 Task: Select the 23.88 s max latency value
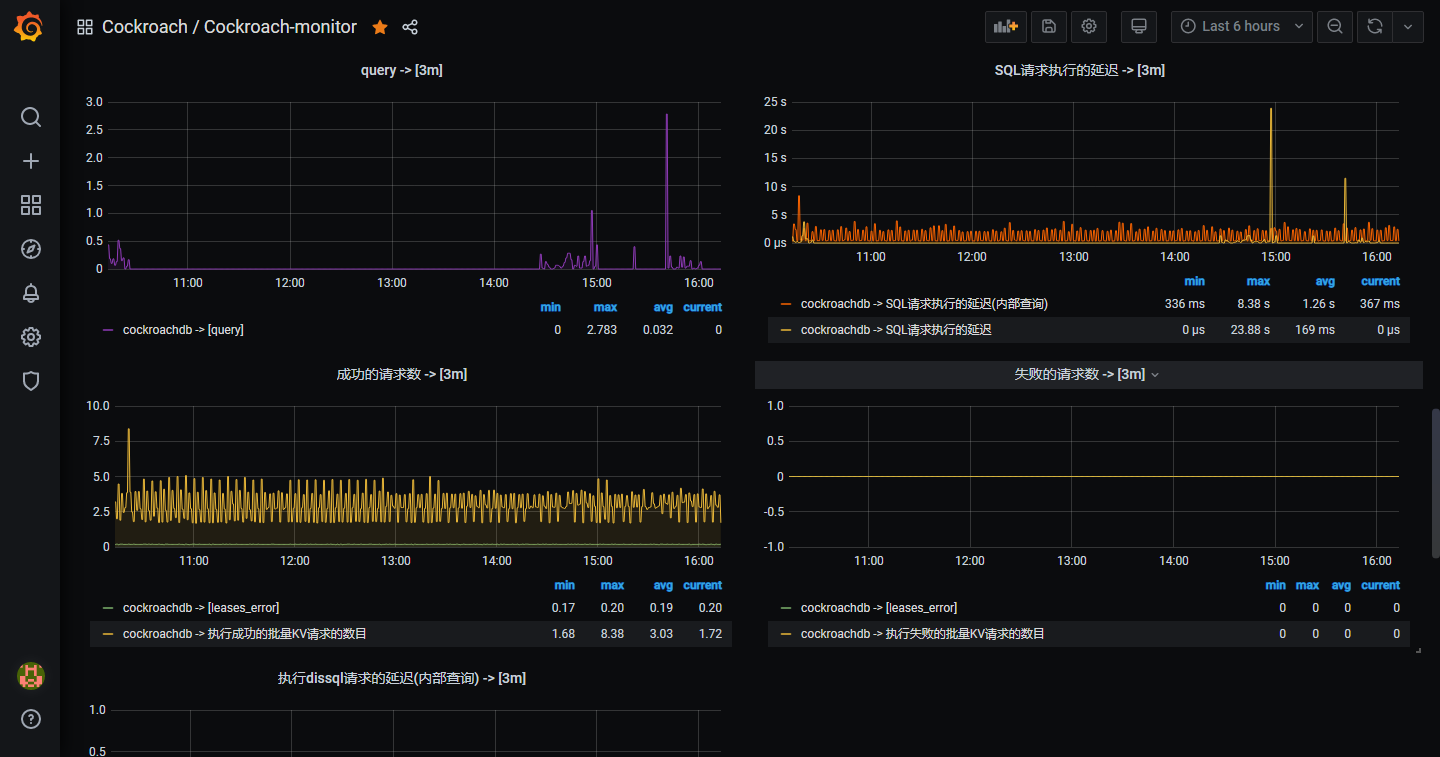[x=1250, y=330]
